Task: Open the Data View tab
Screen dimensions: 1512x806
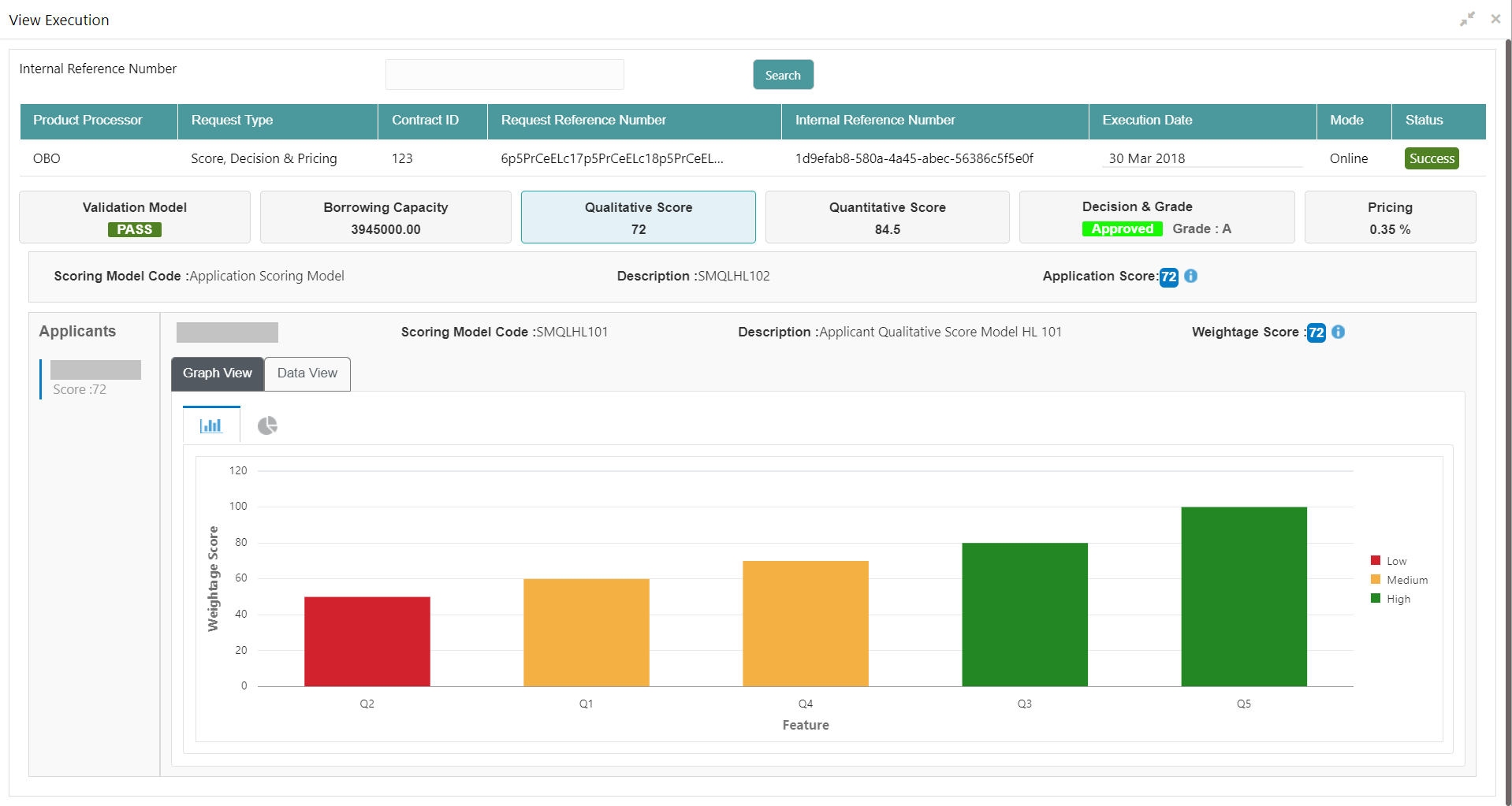Action: [x=307, y=373]
